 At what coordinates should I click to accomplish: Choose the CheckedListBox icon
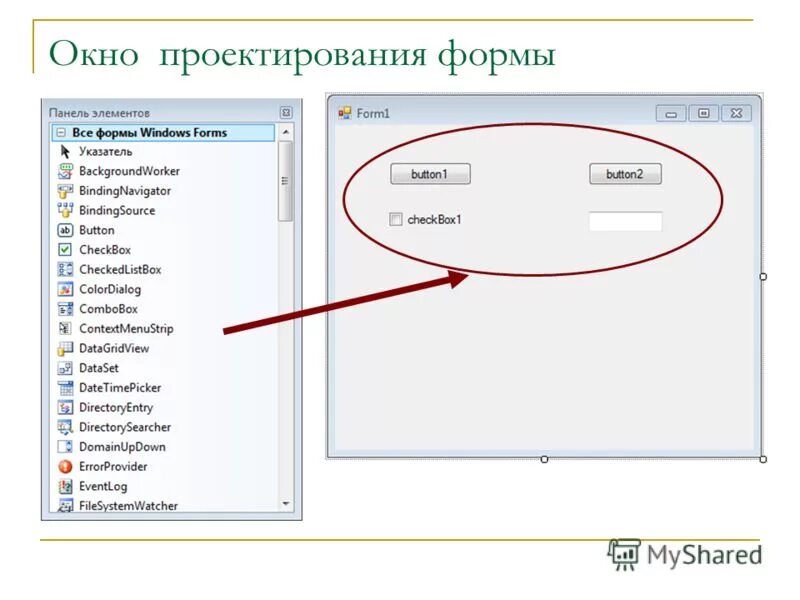65,269
